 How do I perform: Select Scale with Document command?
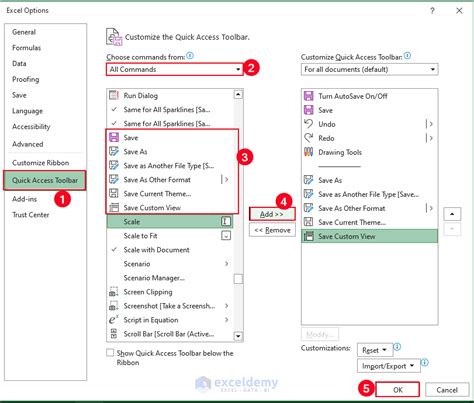pos(170,250)
